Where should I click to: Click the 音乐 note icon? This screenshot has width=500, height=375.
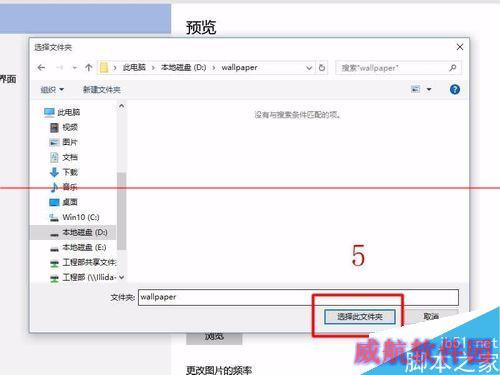(x=54, y=187)
